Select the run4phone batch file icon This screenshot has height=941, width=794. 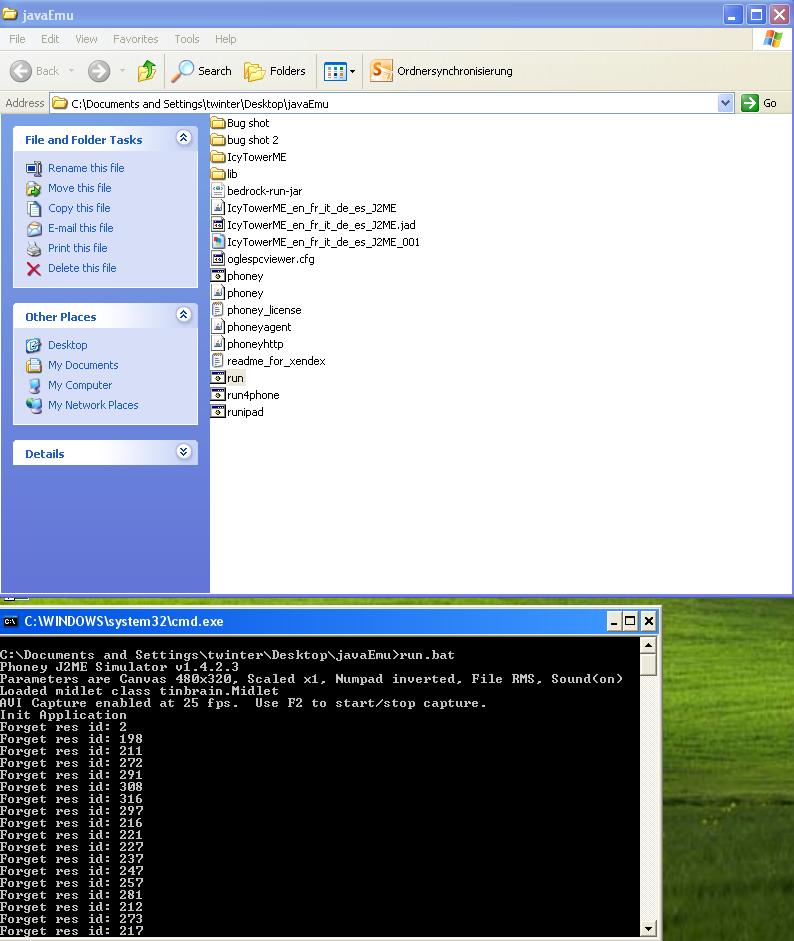[x=218, y=395]
